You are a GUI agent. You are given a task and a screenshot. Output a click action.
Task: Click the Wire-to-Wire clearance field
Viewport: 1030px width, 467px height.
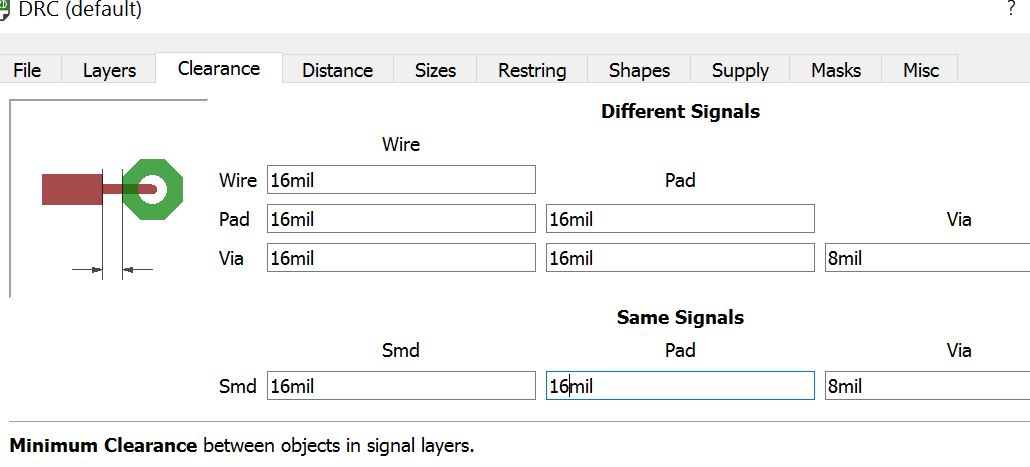[401, 180]
